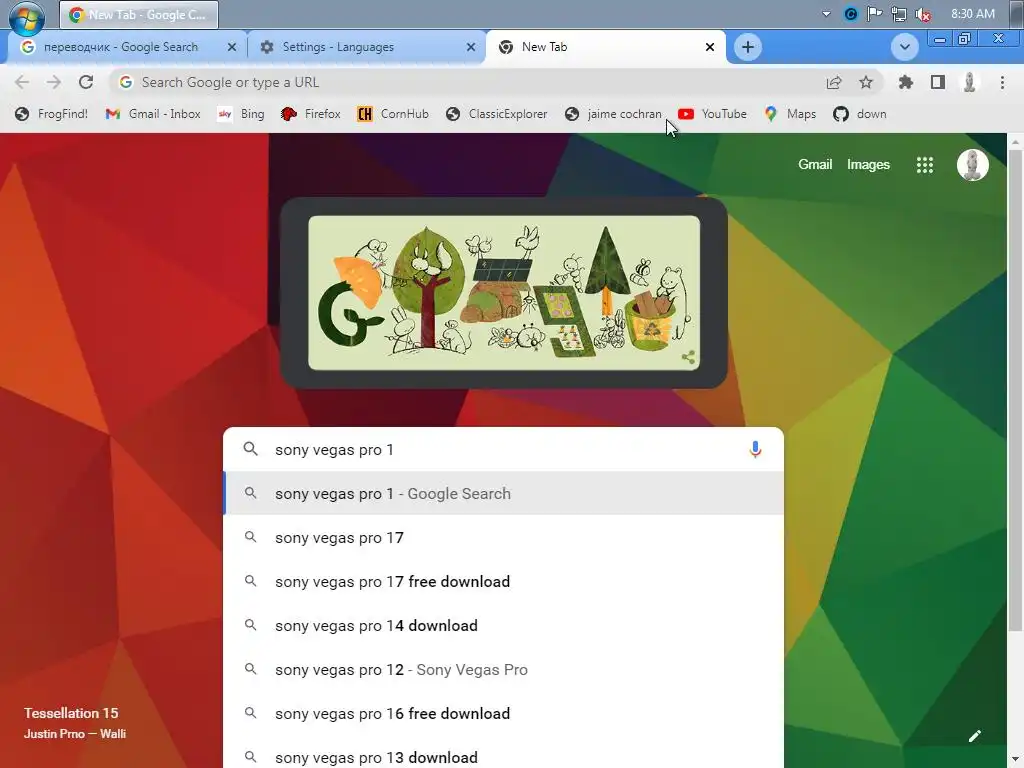Select suggestion sony vegas pro 17 free download

coord(503,581)
